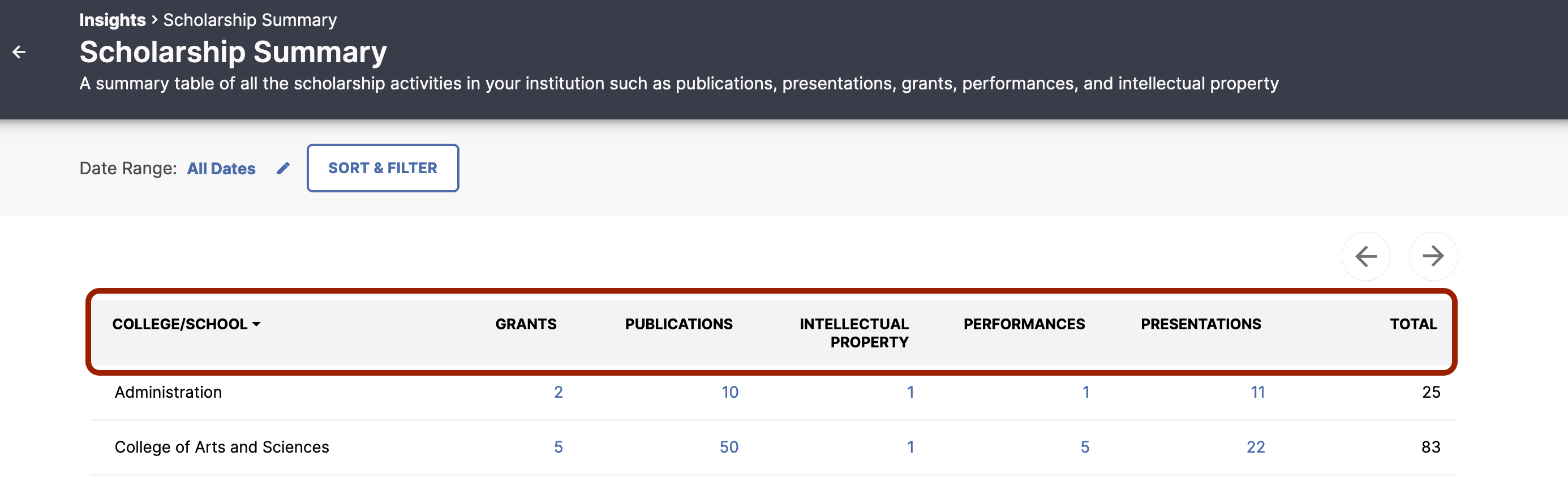Click the All Dates date range link
Screen dimensions: 1568x486
pos(221,169)
